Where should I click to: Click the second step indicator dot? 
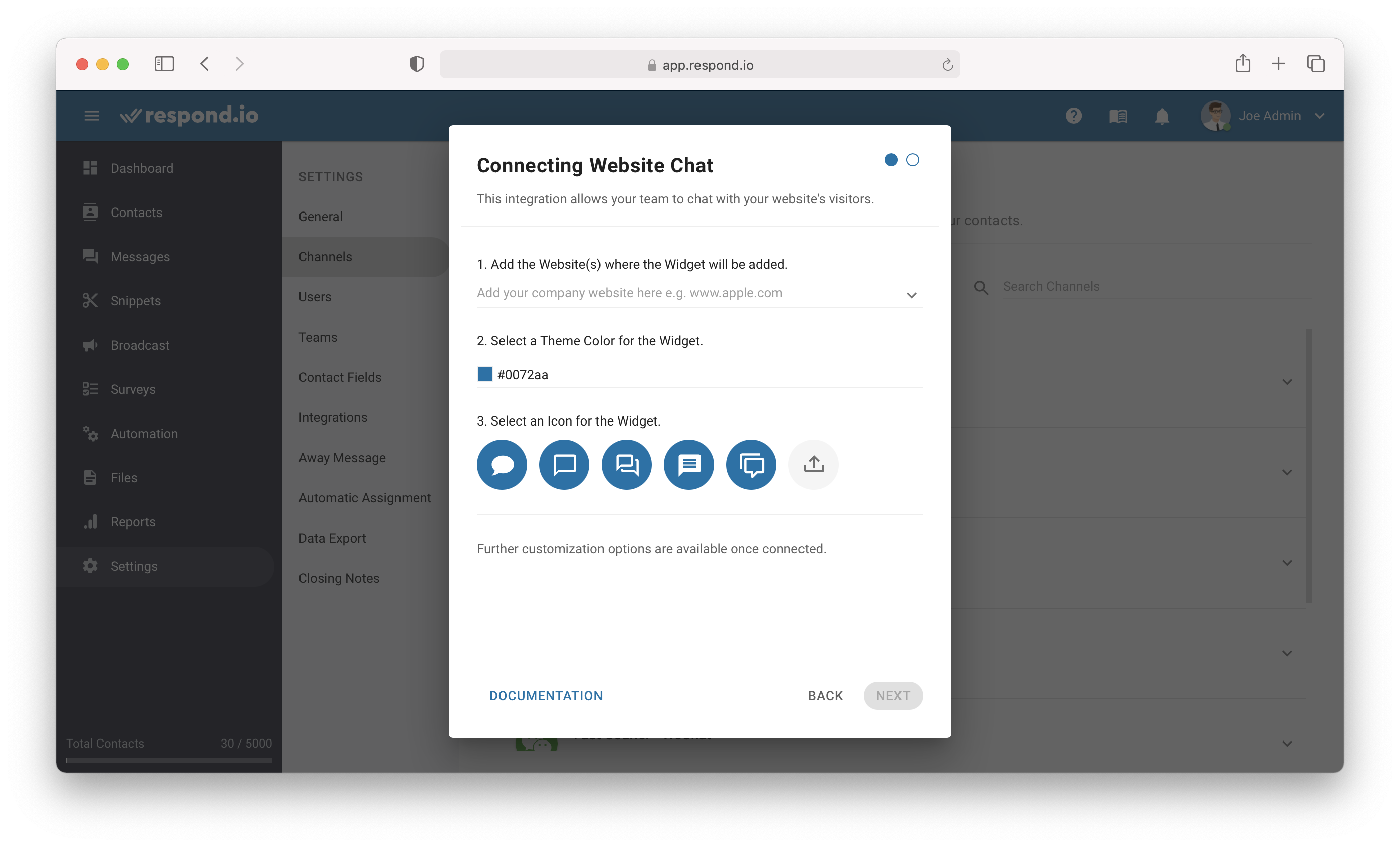(913, 159)
